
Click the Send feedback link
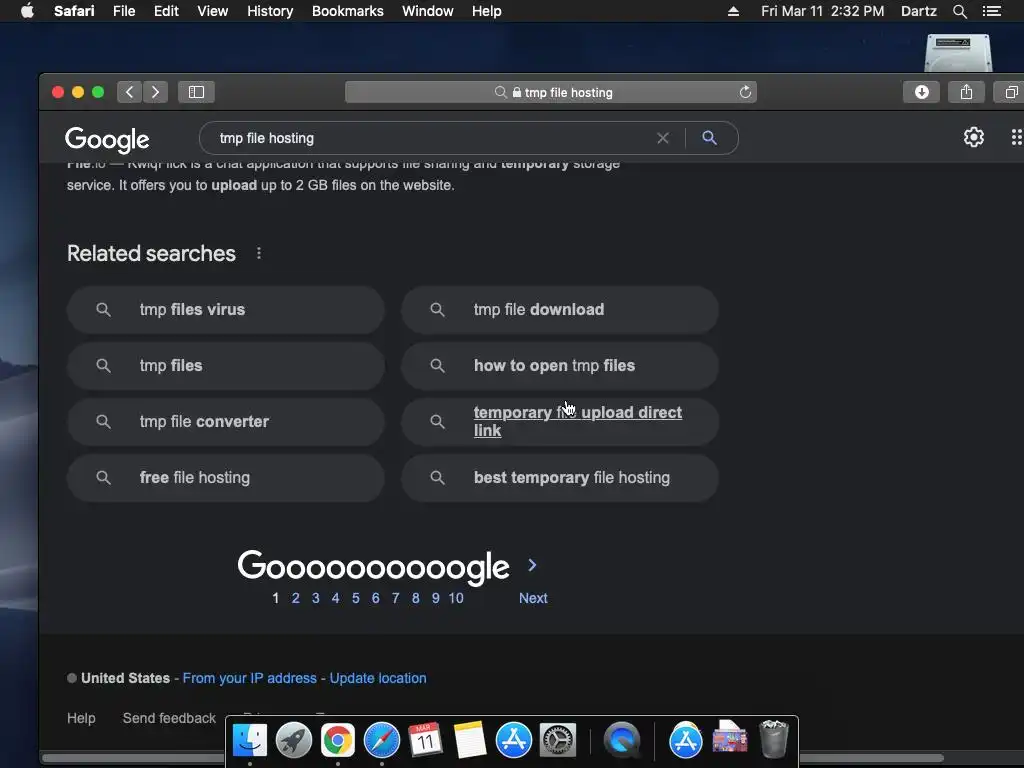(169, 718)
